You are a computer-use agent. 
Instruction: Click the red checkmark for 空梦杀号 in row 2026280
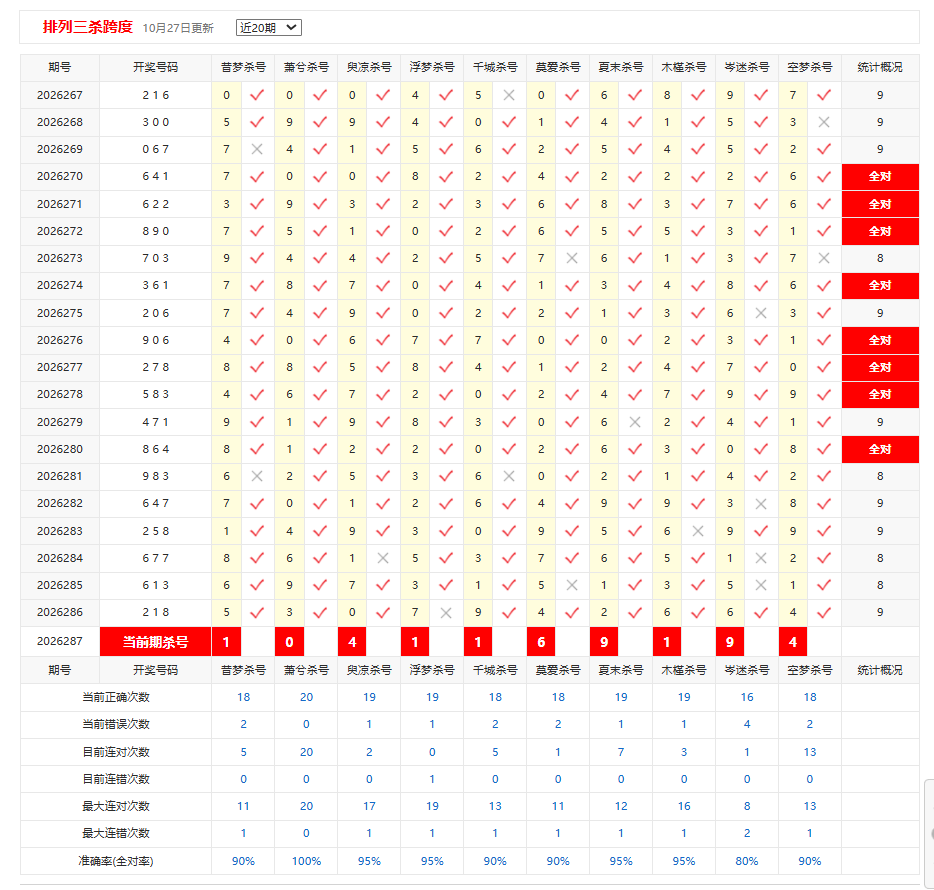click(824, 449)
